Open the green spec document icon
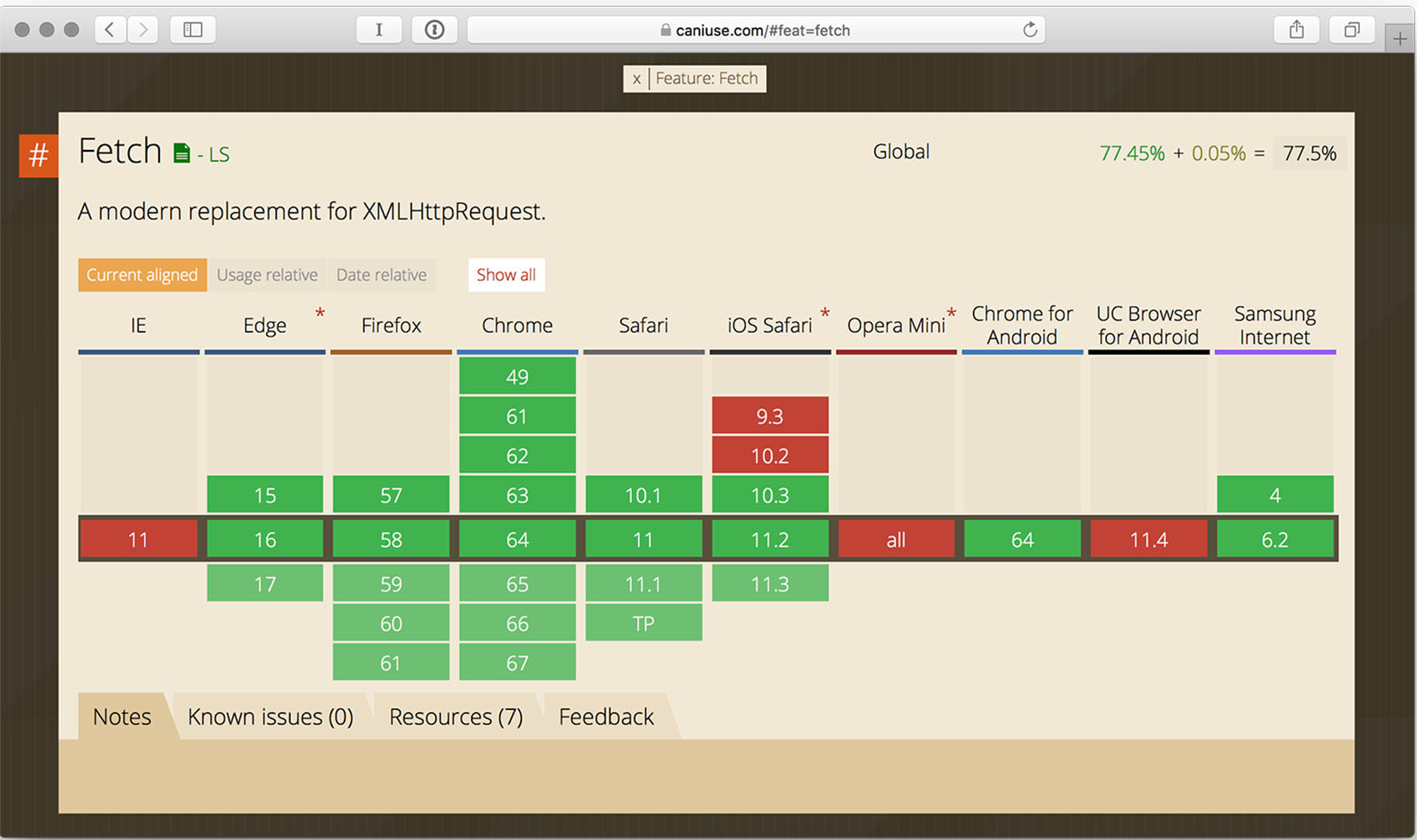 point(182,153)
